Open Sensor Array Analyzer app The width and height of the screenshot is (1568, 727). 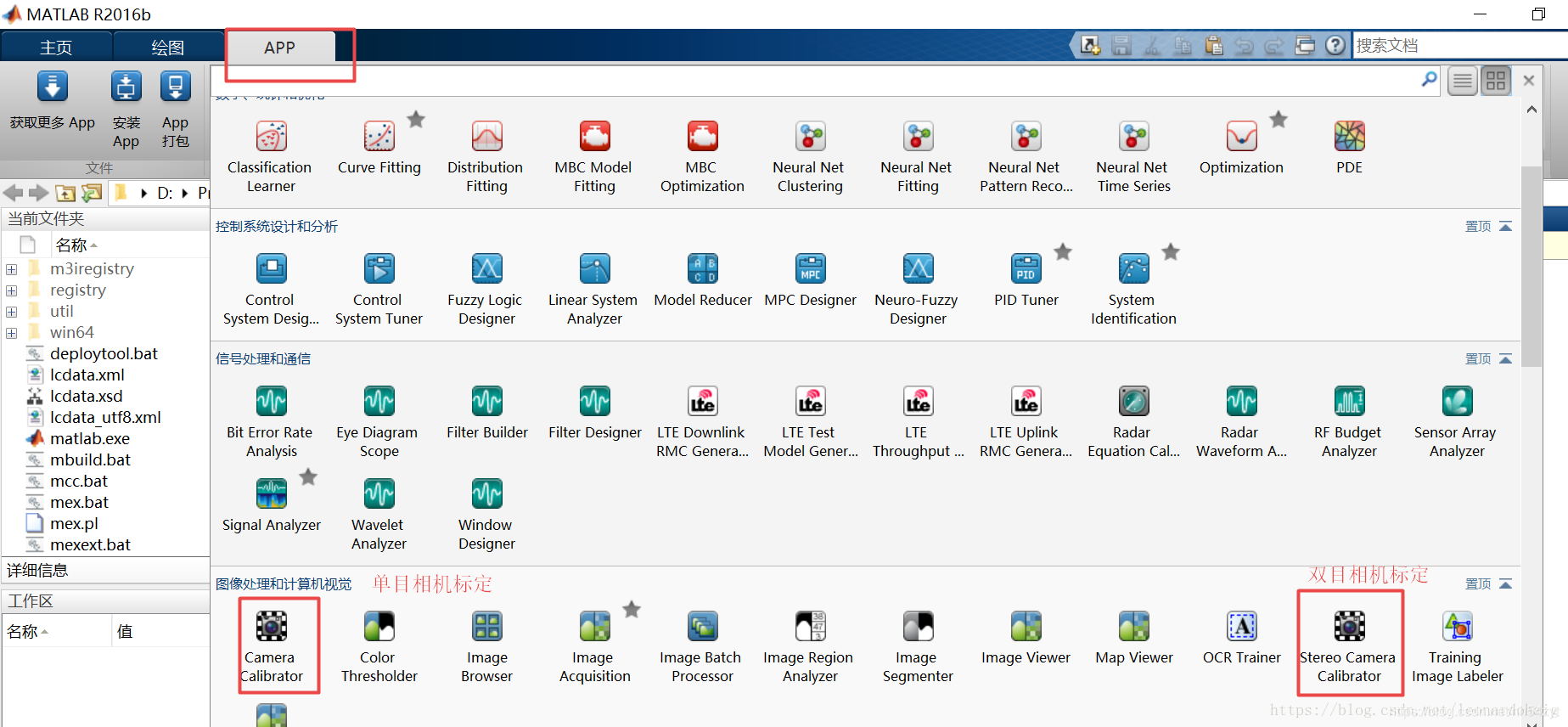click(1457, 422)
